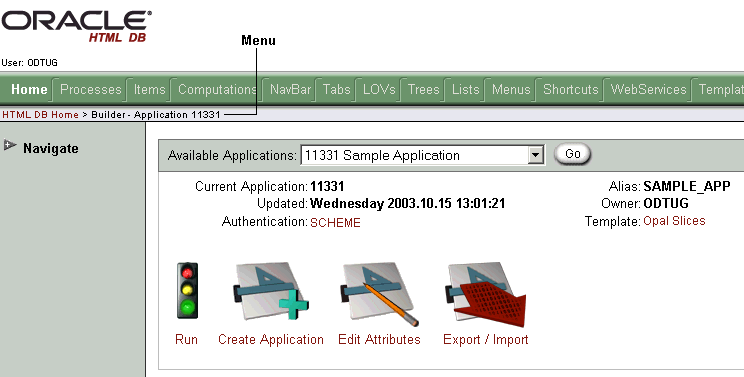Viewport: 744px width, 377px height.
Task: Click the Edit Attributes text link
Action: 379,340
